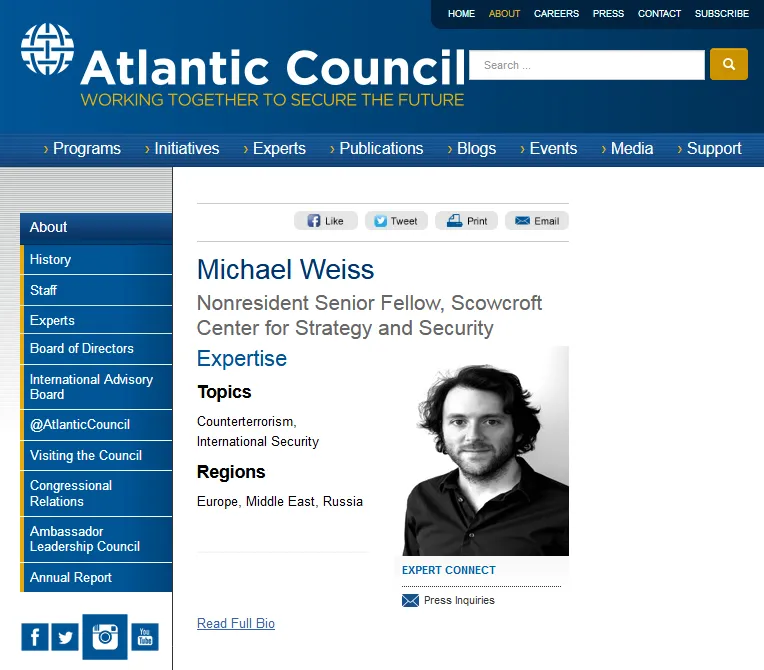Click the International Security topic text
The image size is (764, 670).
coord(258,441)
